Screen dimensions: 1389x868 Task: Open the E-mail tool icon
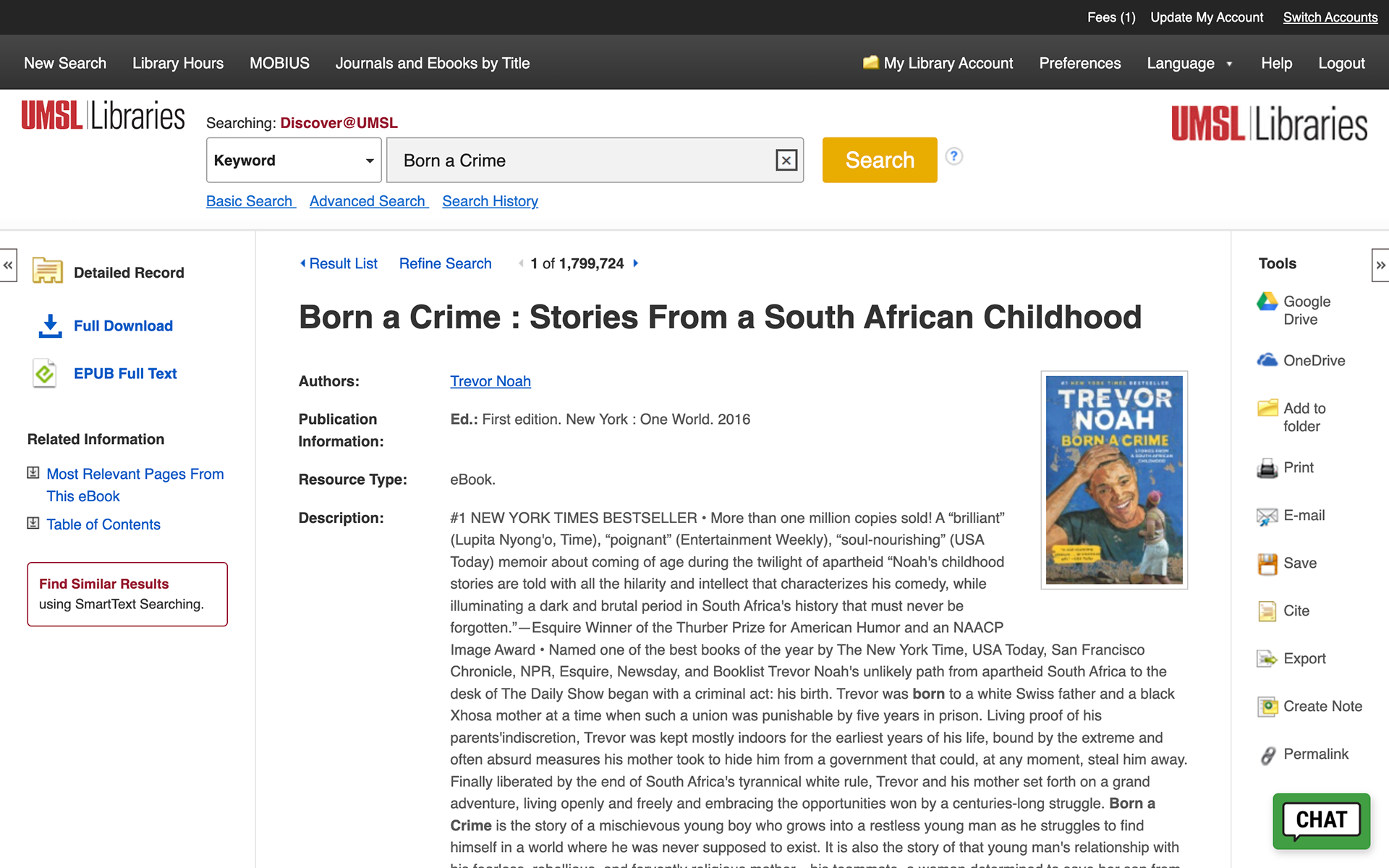[1267, 516]
